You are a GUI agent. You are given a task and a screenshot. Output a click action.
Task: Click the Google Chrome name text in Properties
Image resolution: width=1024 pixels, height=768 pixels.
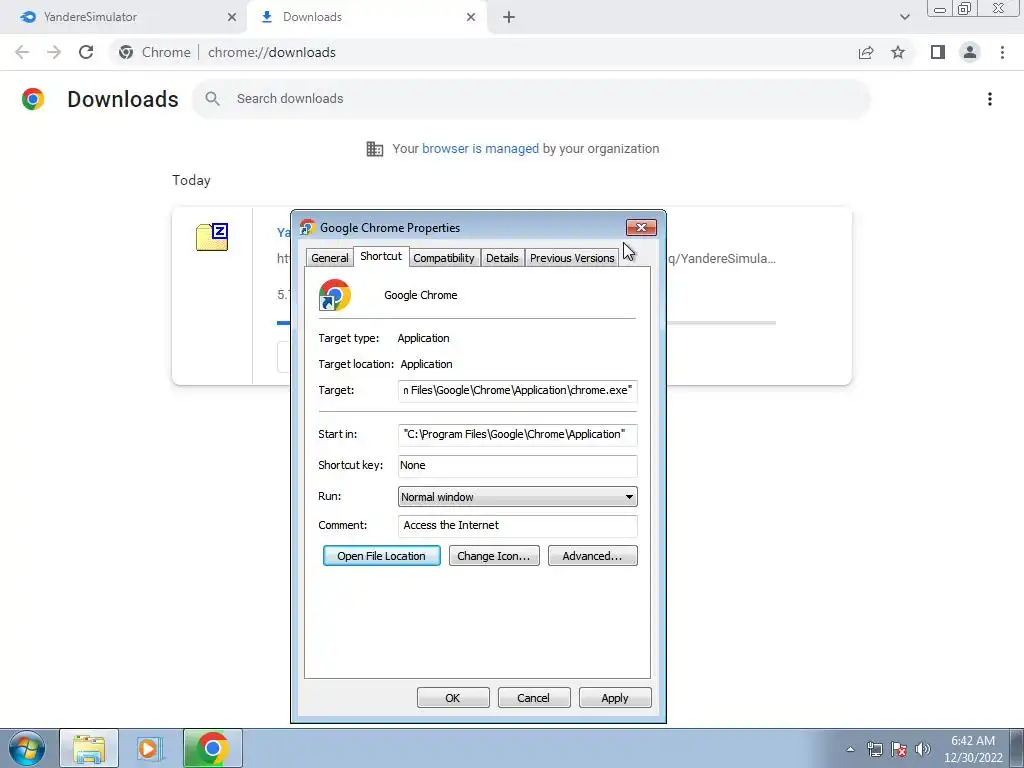tap(421, 295)
